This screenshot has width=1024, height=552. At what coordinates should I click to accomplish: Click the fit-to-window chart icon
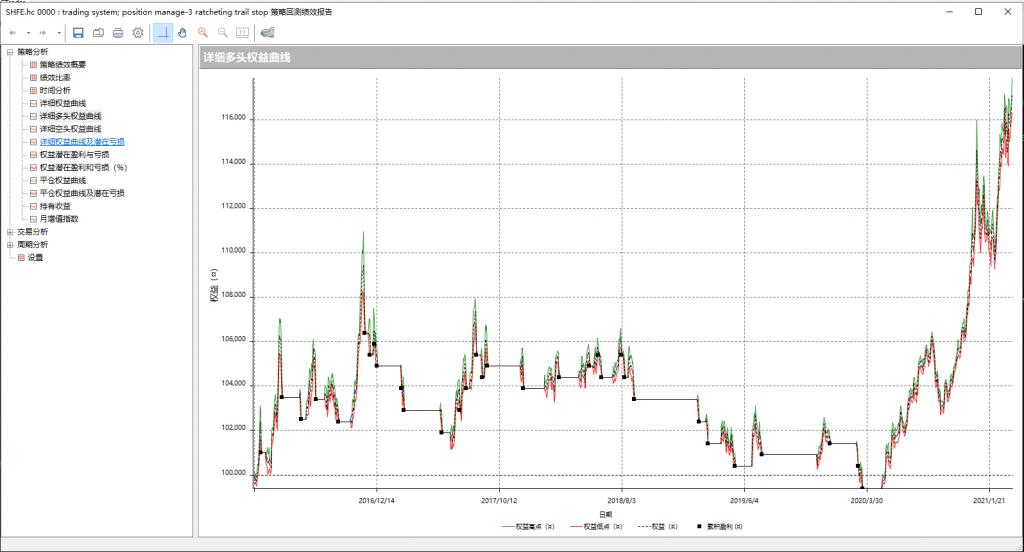[242, 33]
